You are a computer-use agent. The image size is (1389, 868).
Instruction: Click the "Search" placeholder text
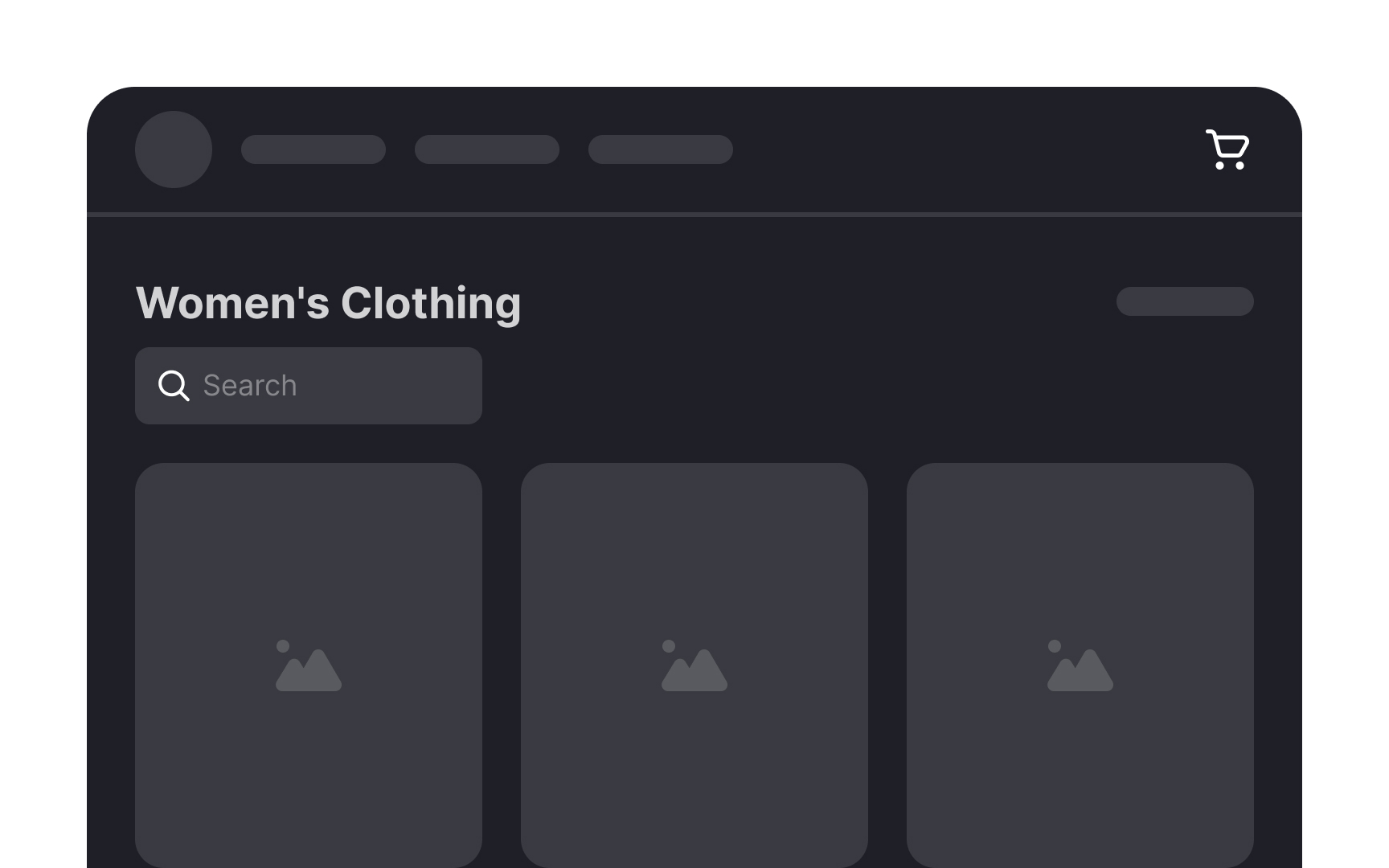click(250, 386)
